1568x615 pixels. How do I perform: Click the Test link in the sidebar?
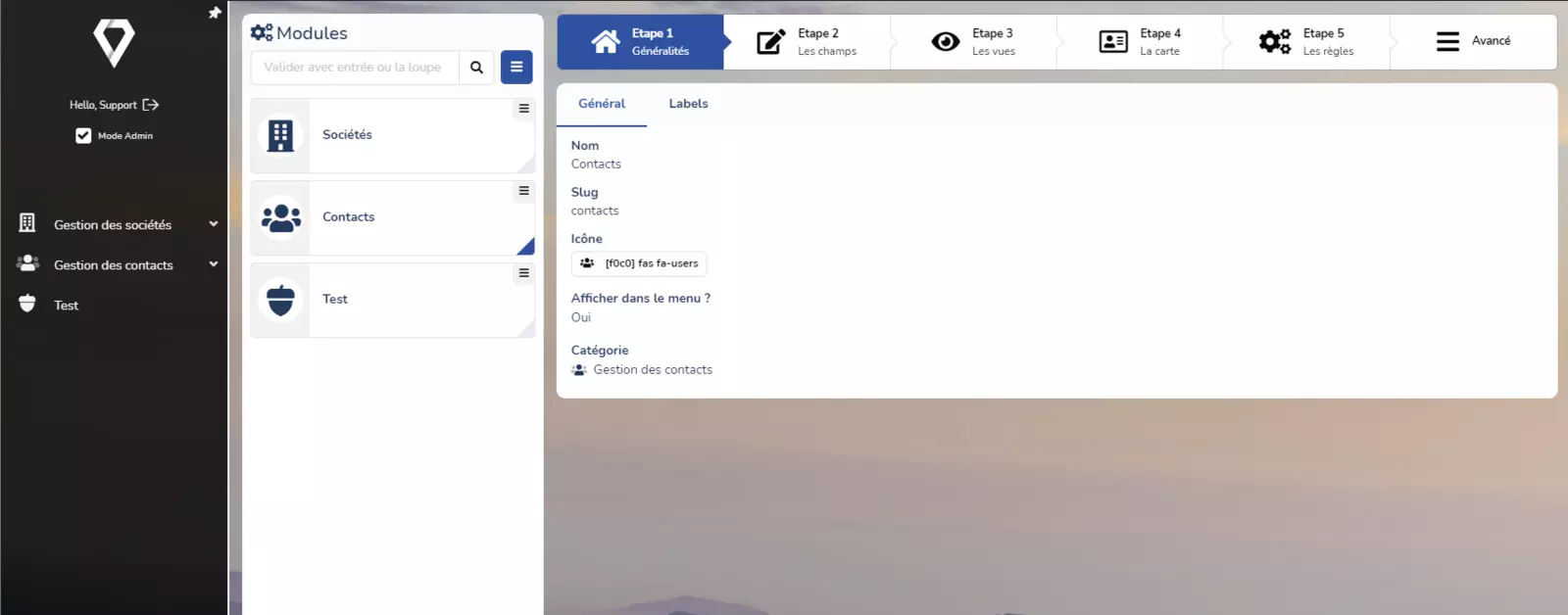coord(66,306)
